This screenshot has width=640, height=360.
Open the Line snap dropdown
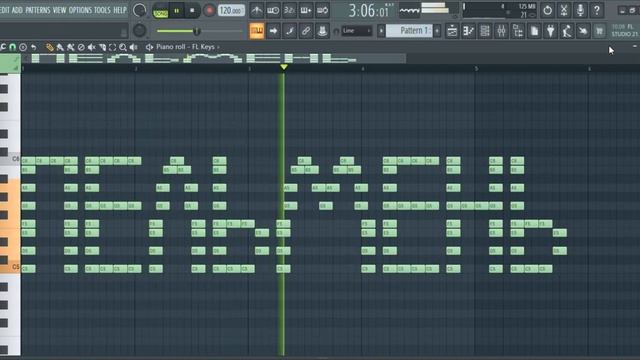(357, 31)
